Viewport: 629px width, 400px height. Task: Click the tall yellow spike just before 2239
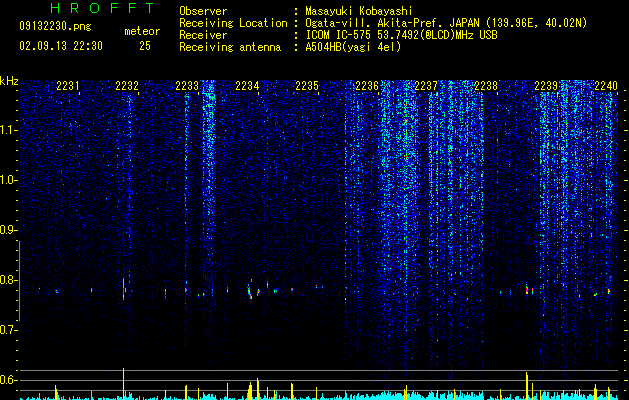527,385
